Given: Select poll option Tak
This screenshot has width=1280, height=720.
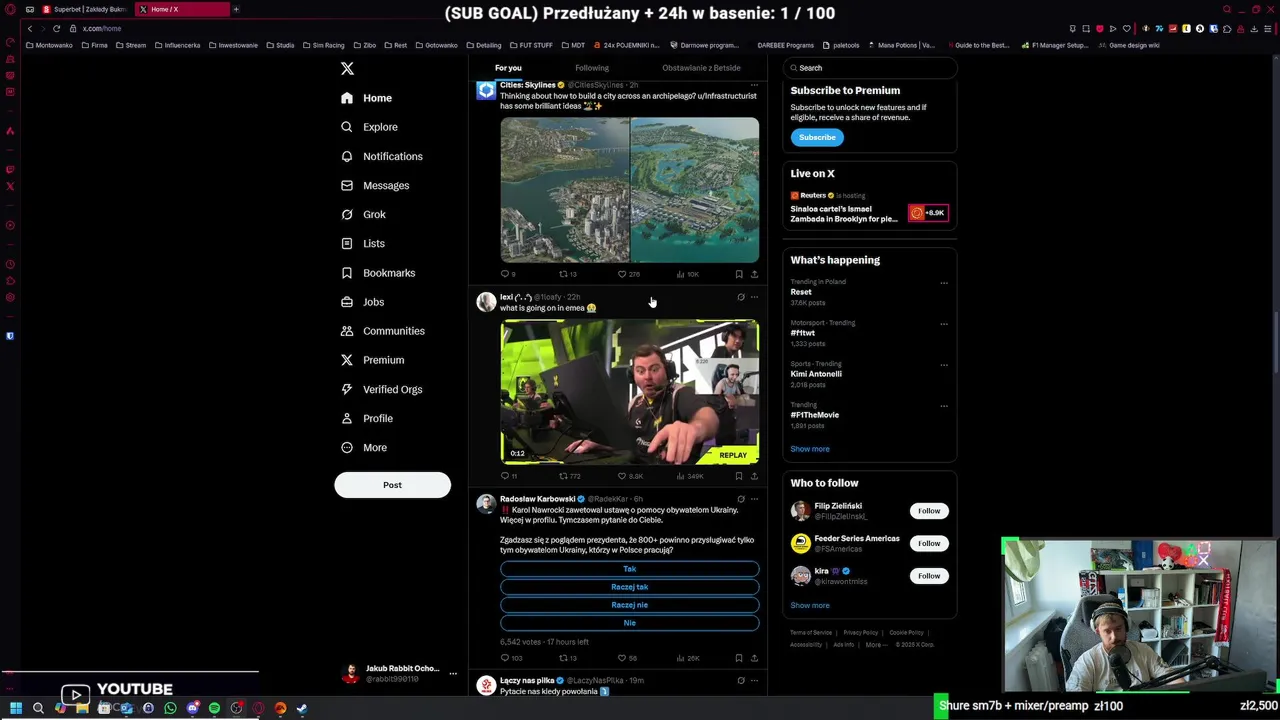Looking at the screenshot, I should tap(630, 569).
